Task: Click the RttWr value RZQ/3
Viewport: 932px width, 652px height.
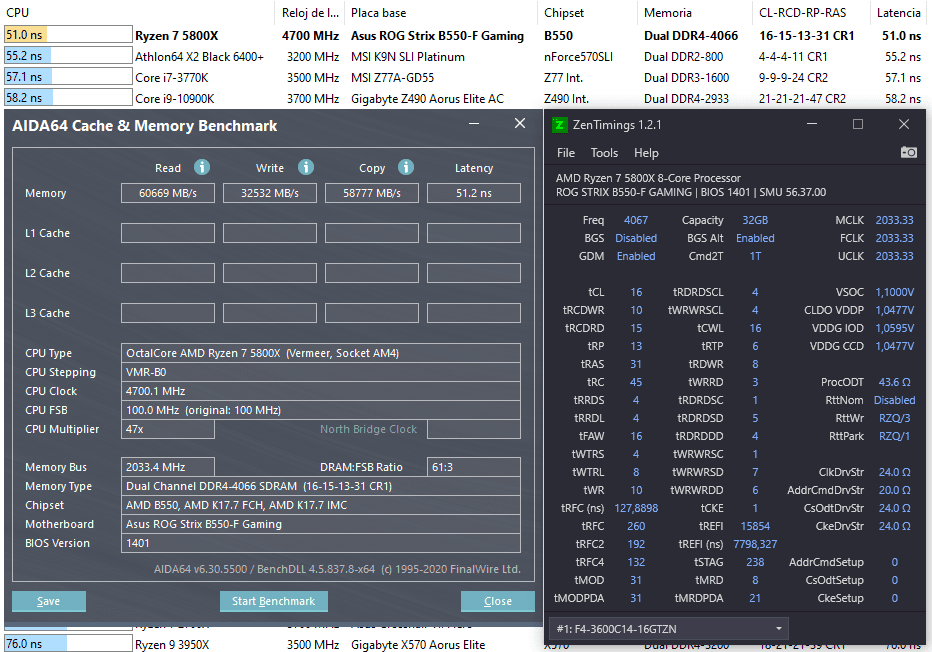Action: click(x=895, y=418)
